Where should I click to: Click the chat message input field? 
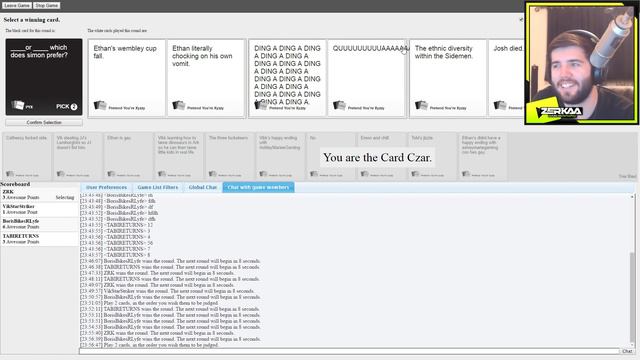(349, 351)
